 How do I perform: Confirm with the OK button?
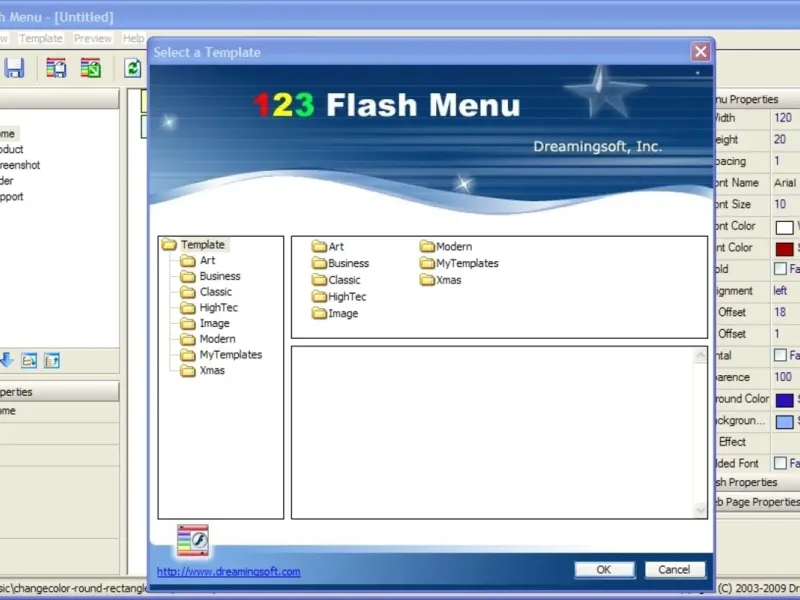coord(605,570)
